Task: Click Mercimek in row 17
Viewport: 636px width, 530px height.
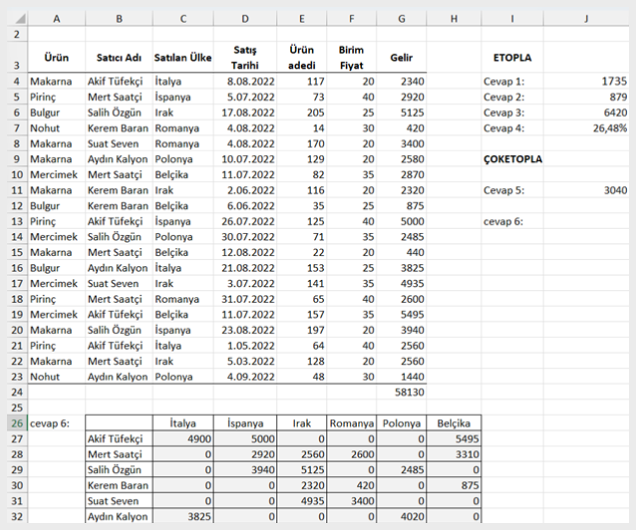Action: pyautogui.click(x=56, y=283)
